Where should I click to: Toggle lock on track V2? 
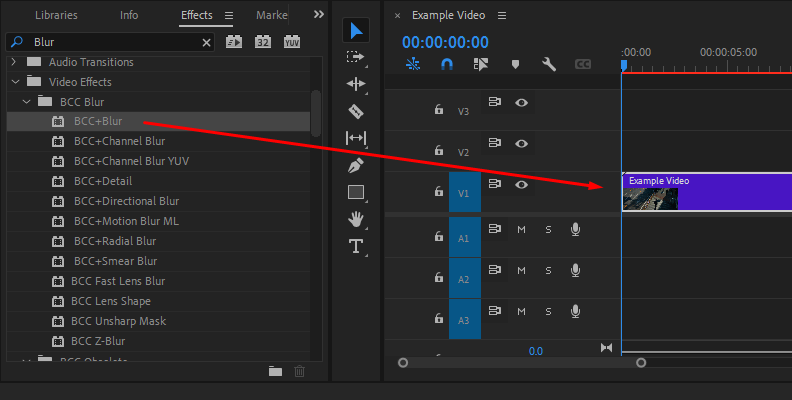(x=438, y=150)
